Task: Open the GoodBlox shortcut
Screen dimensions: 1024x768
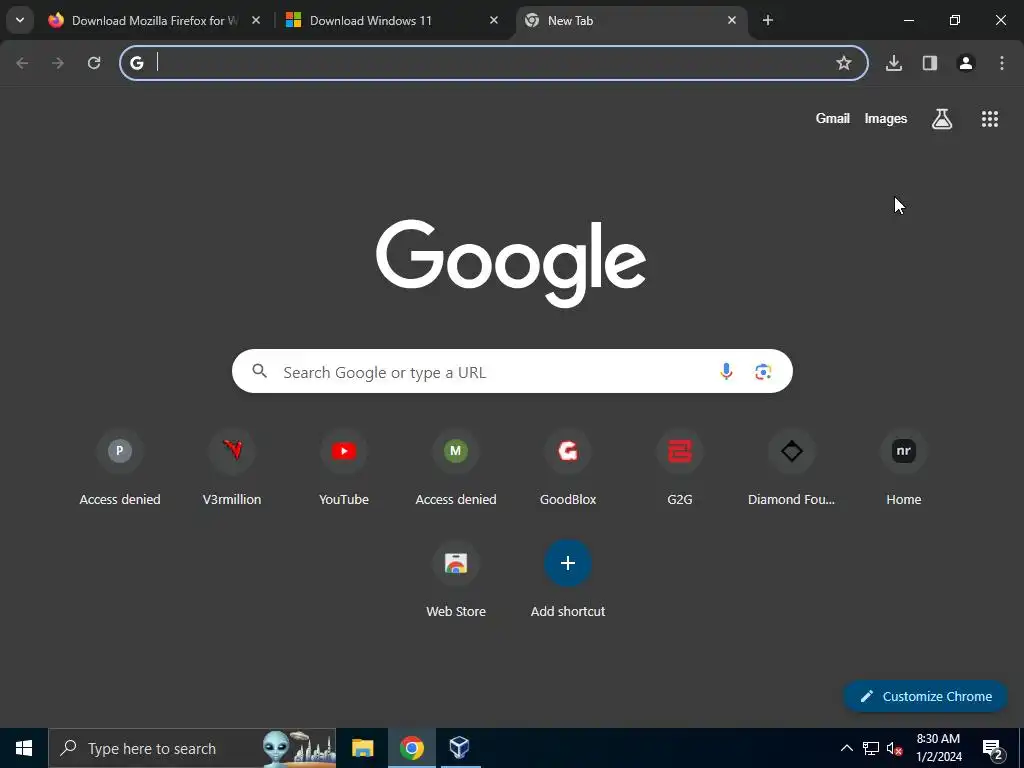Action: [x=568, y=469]
